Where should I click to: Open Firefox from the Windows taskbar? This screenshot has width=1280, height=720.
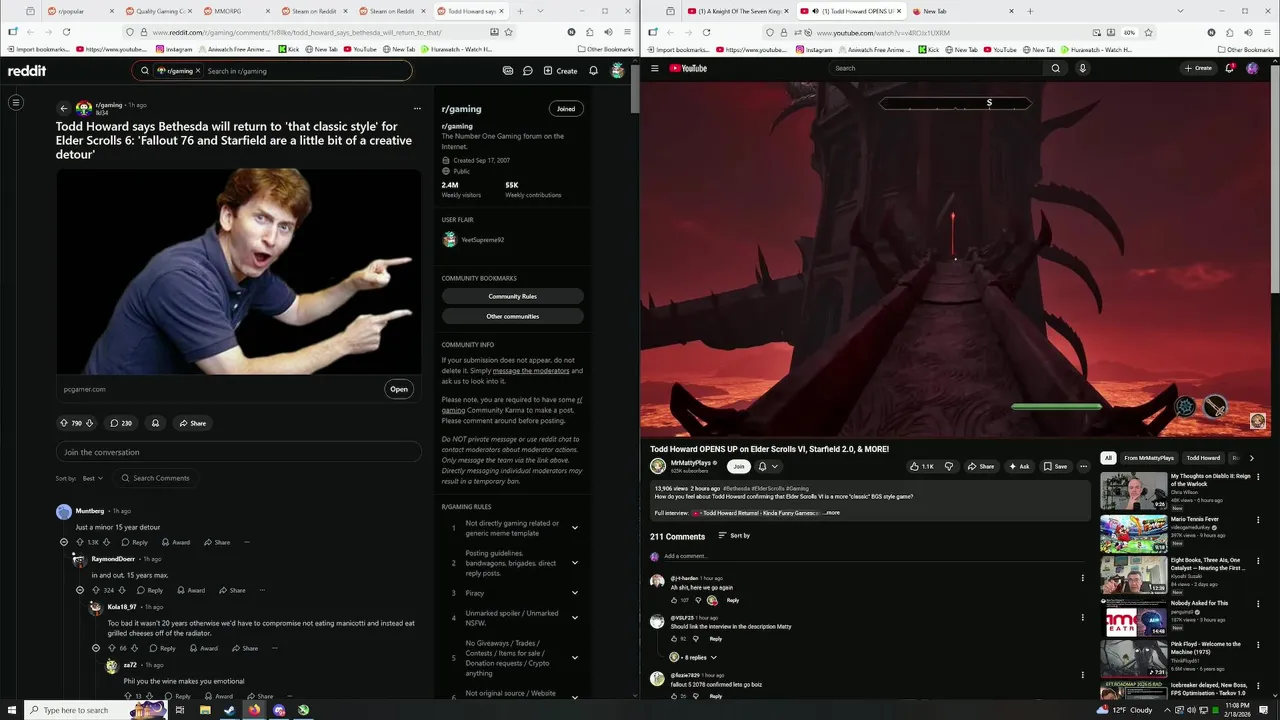[x=254, y=710]
